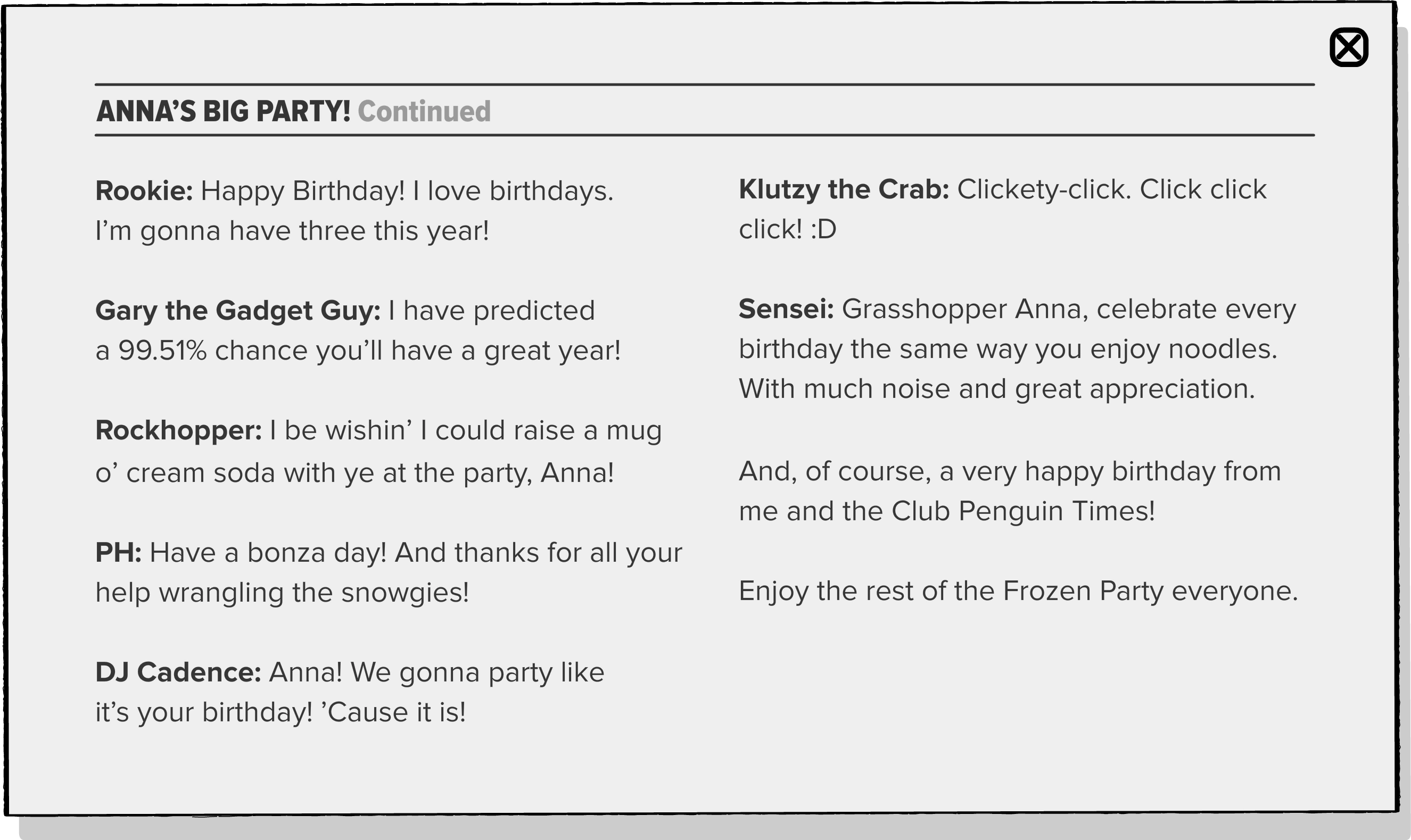Click the bold "Rockhopper:" speaker name
This screenshot has height=840, width=1411.
tap(178, 431)
